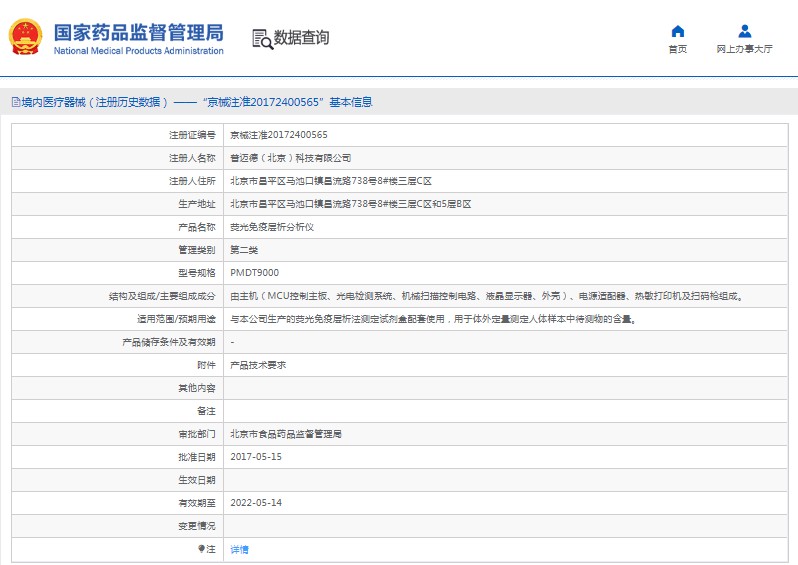
Task: Click the model specification PMDT9000 value
Action: coord(255,273)
